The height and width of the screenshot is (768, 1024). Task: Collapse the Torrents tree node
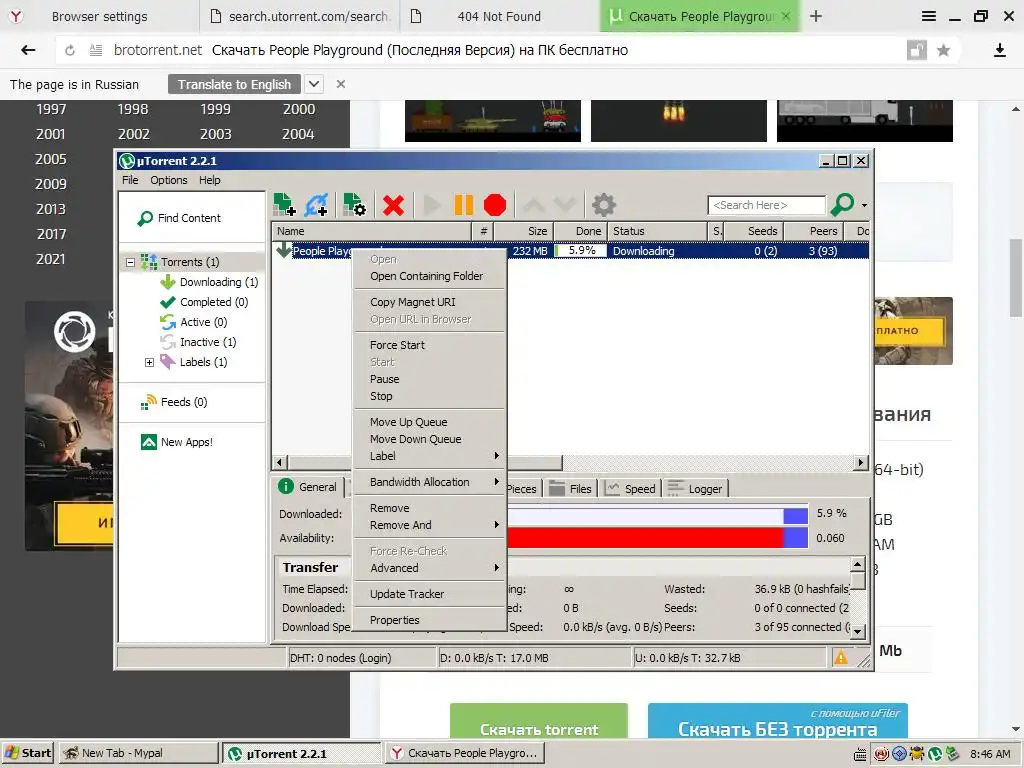coord(130,262)
